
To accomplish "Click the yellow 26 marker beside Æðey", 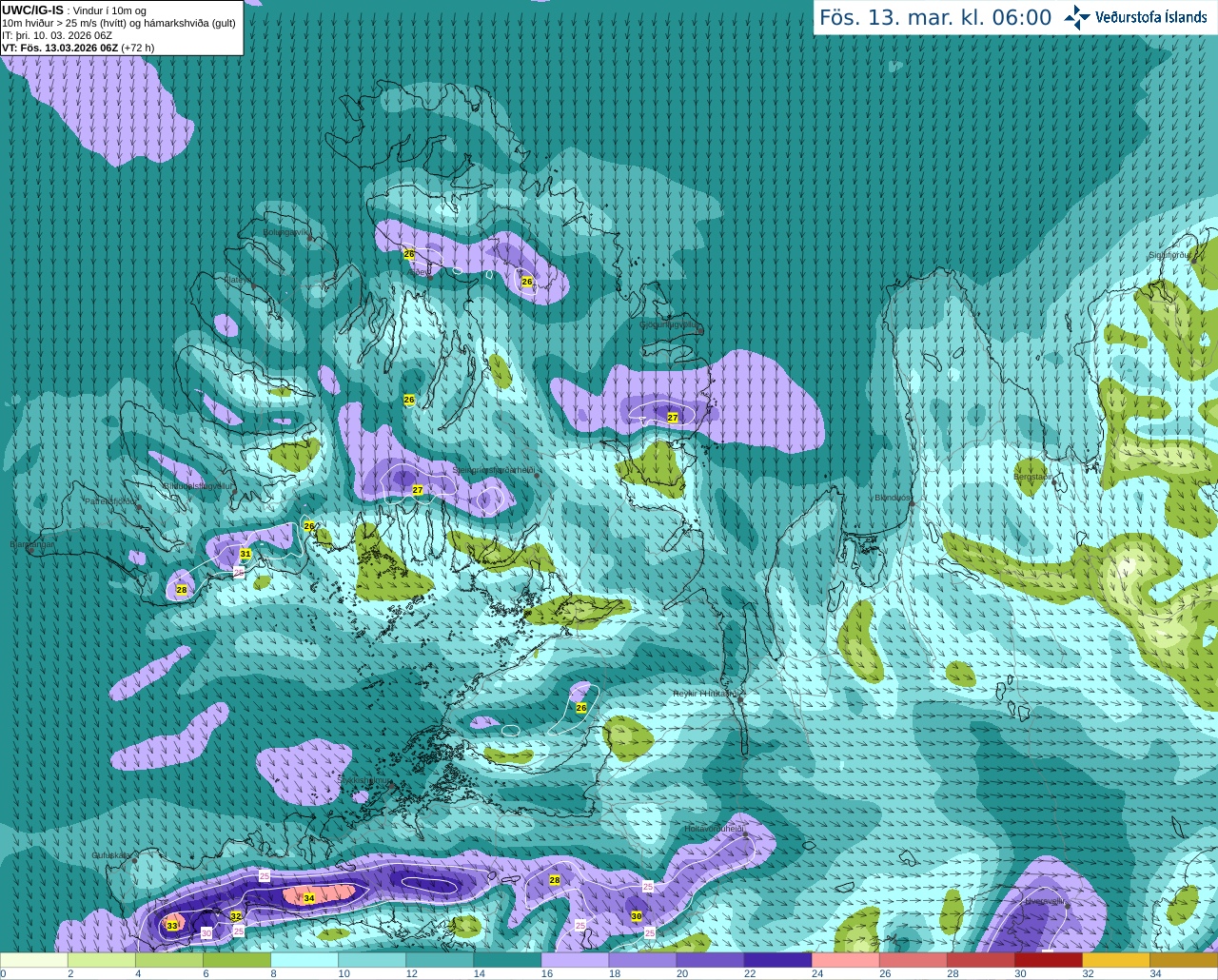I will click(x=409, y=254).
